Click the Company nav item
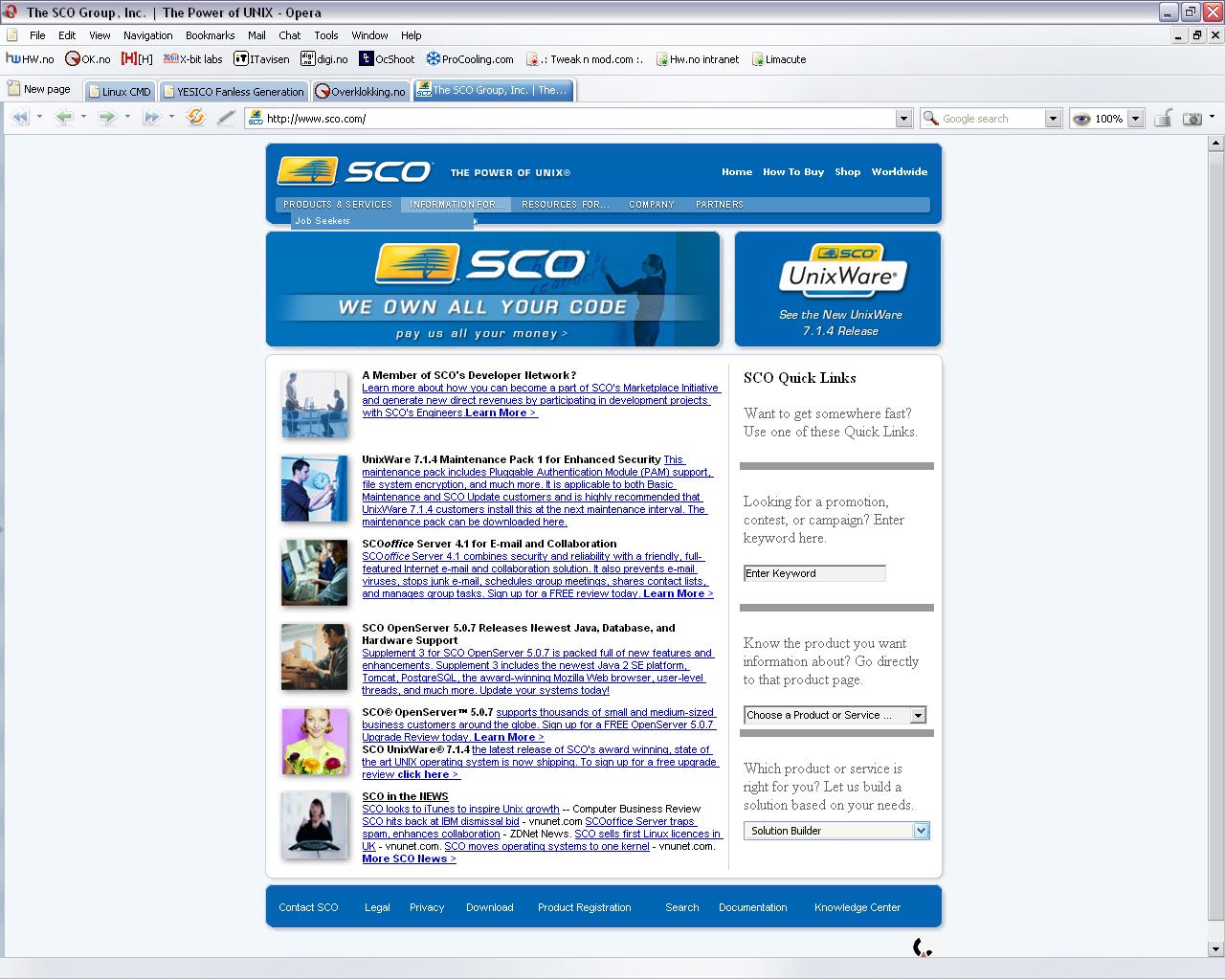Viewport: 1225px width, 980px height. pos(652,205)
